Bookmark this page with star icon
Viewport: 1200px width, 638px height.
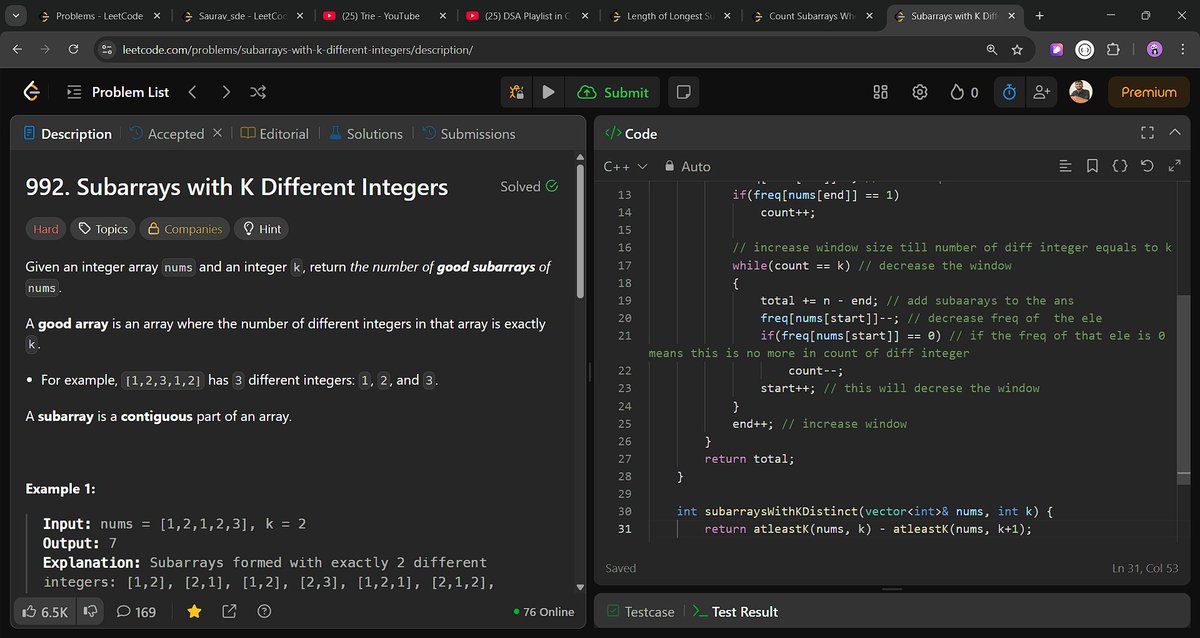tap(1017, 50)
